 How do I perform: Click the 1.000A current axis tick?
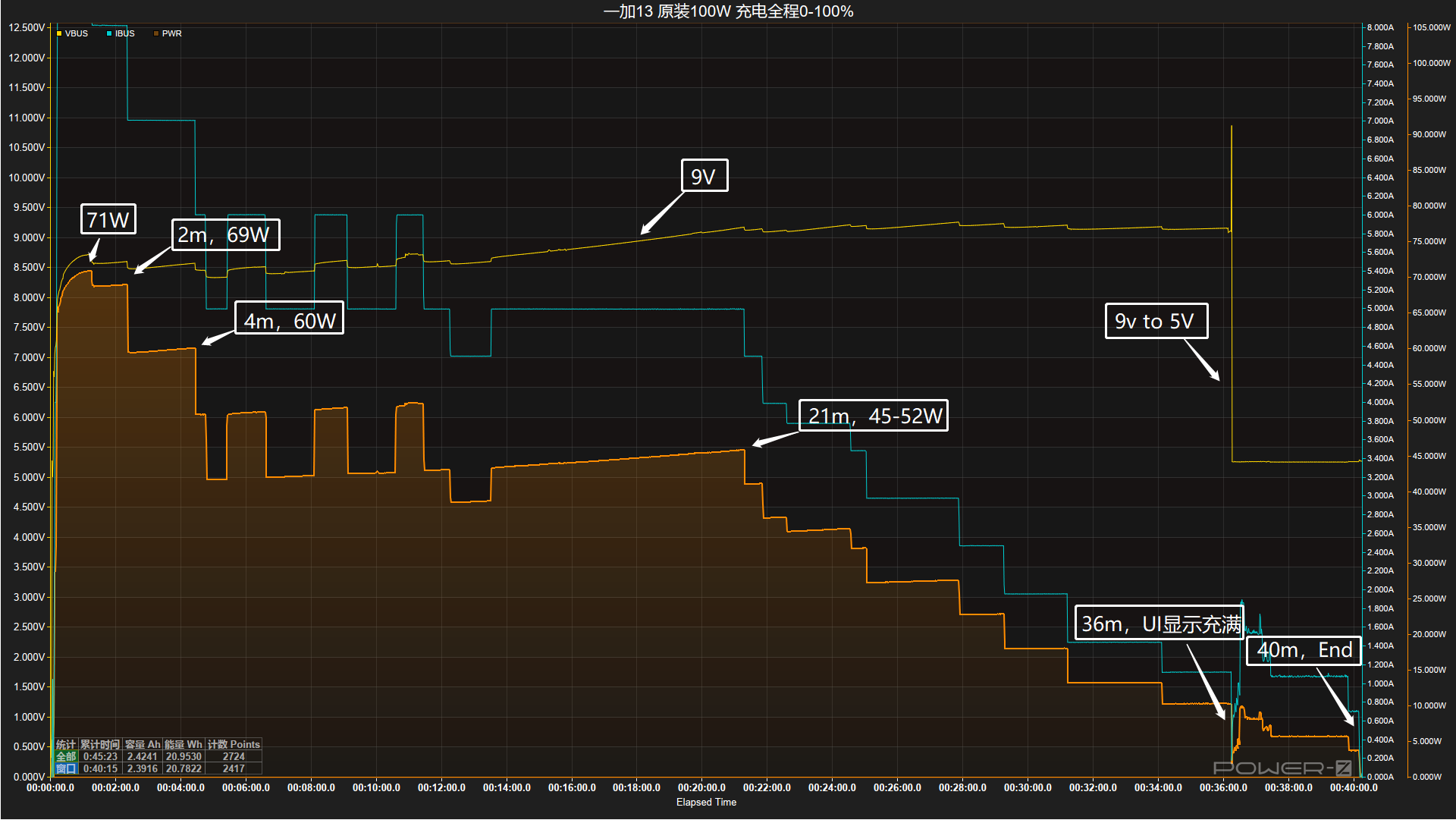point(1380,683)
